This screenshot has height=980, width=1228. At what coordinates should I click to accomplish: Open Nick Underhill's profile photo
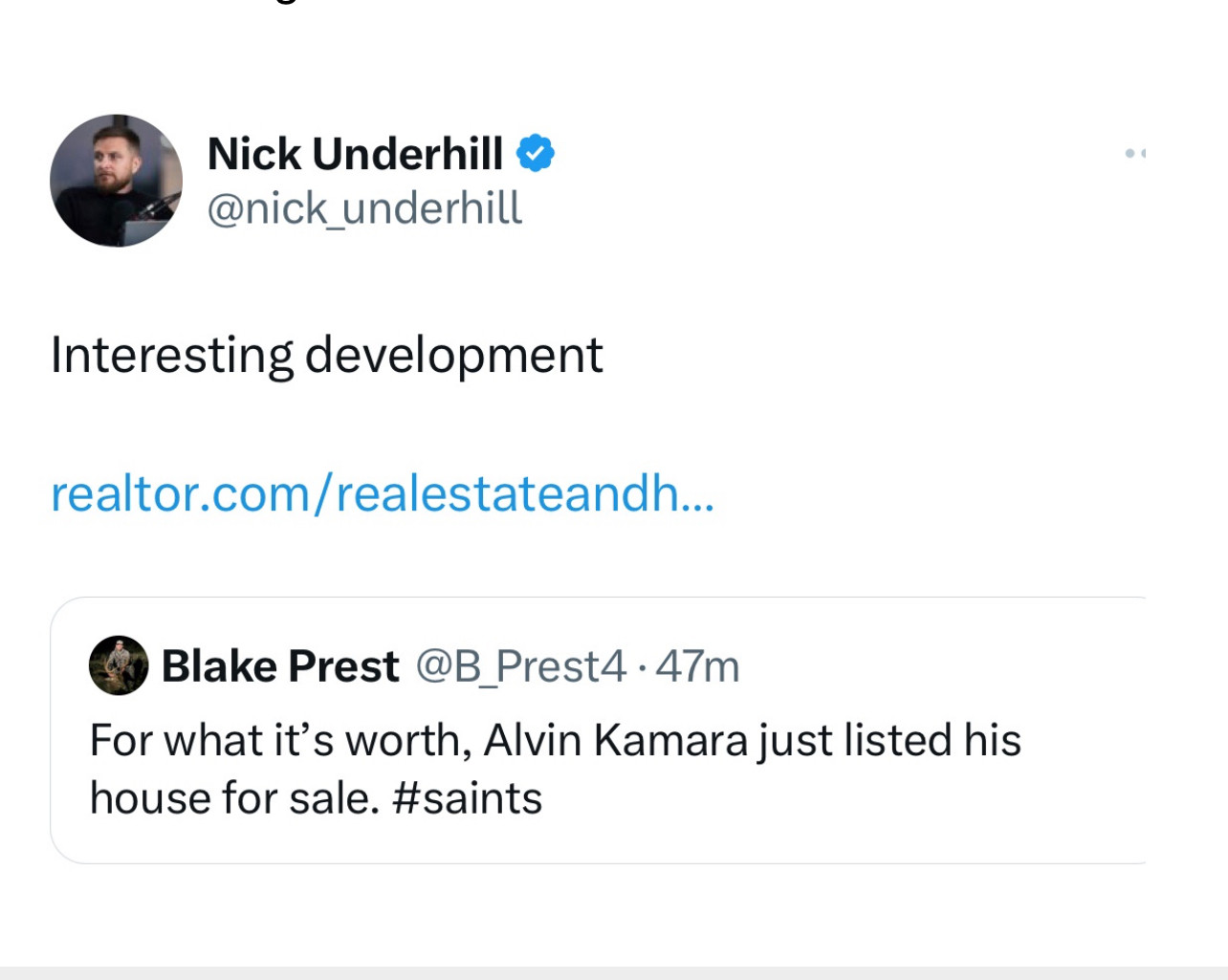116,181
